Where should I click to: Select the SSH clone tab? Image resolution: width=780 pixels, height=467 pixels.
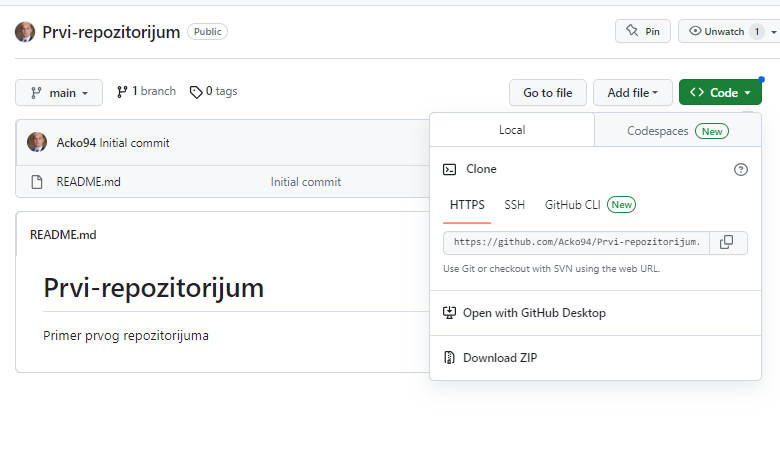(x=514, y=205)
